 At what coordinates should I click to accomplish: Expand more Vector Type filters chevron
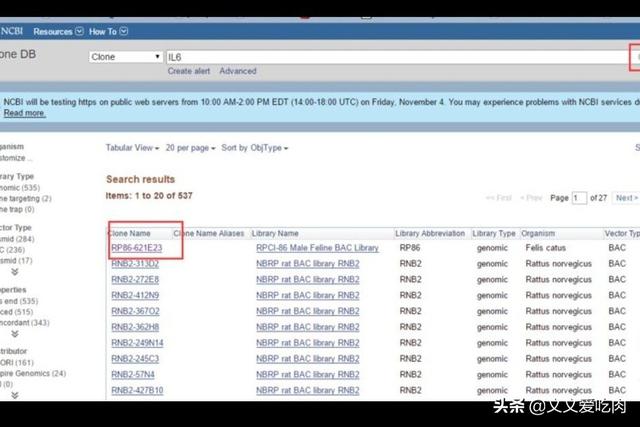point(14,271)
